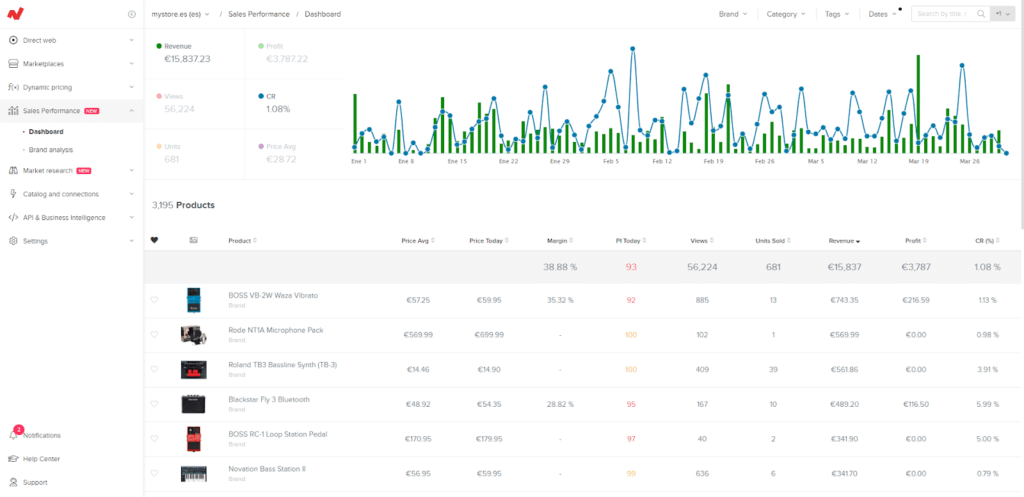Click the heart icon in table header
1024x497 pixels.
tap(154, 241)
